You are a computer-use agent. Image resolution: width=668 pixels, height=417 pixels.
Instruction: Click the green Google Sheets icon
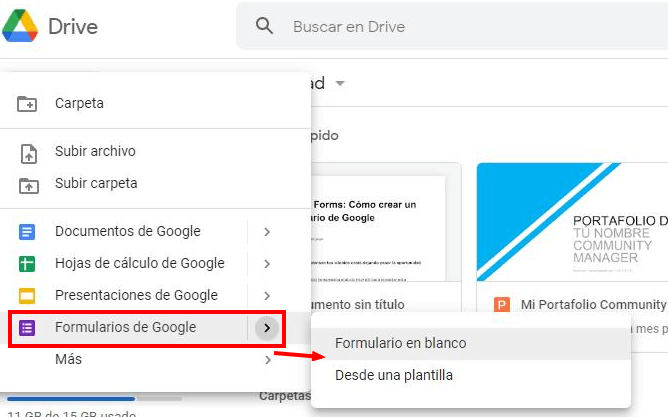coord(27,264)
